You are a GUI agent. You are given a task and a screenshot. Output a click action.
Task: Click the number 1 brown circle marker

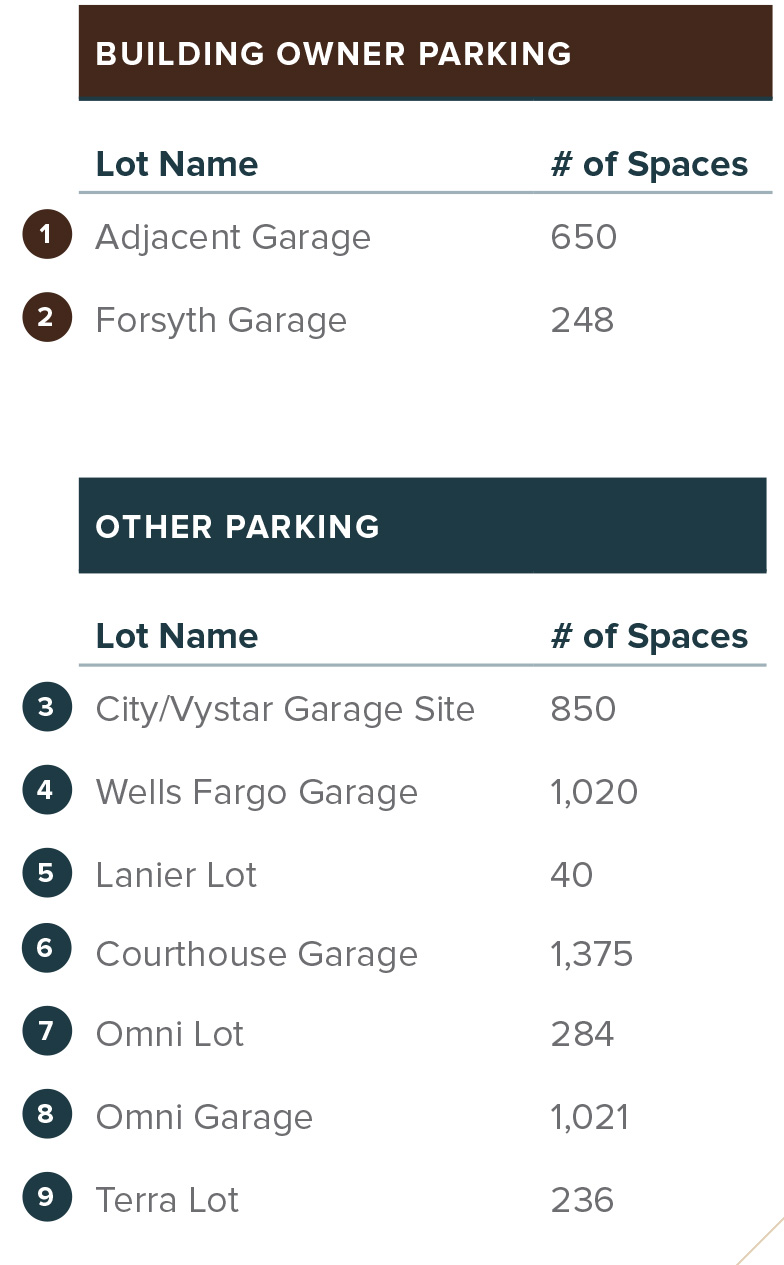46,235
